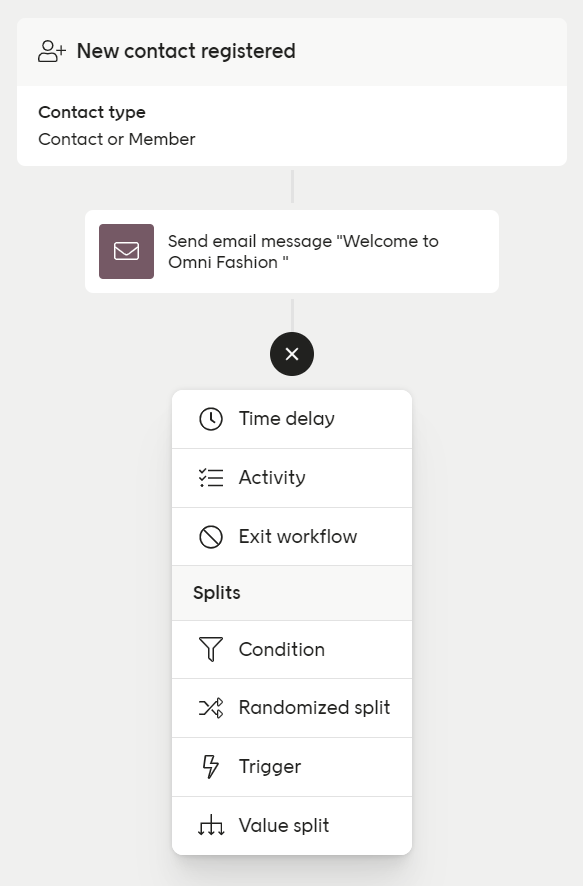
Task: Select Time delay from the step menu
Action: (292, 419)
